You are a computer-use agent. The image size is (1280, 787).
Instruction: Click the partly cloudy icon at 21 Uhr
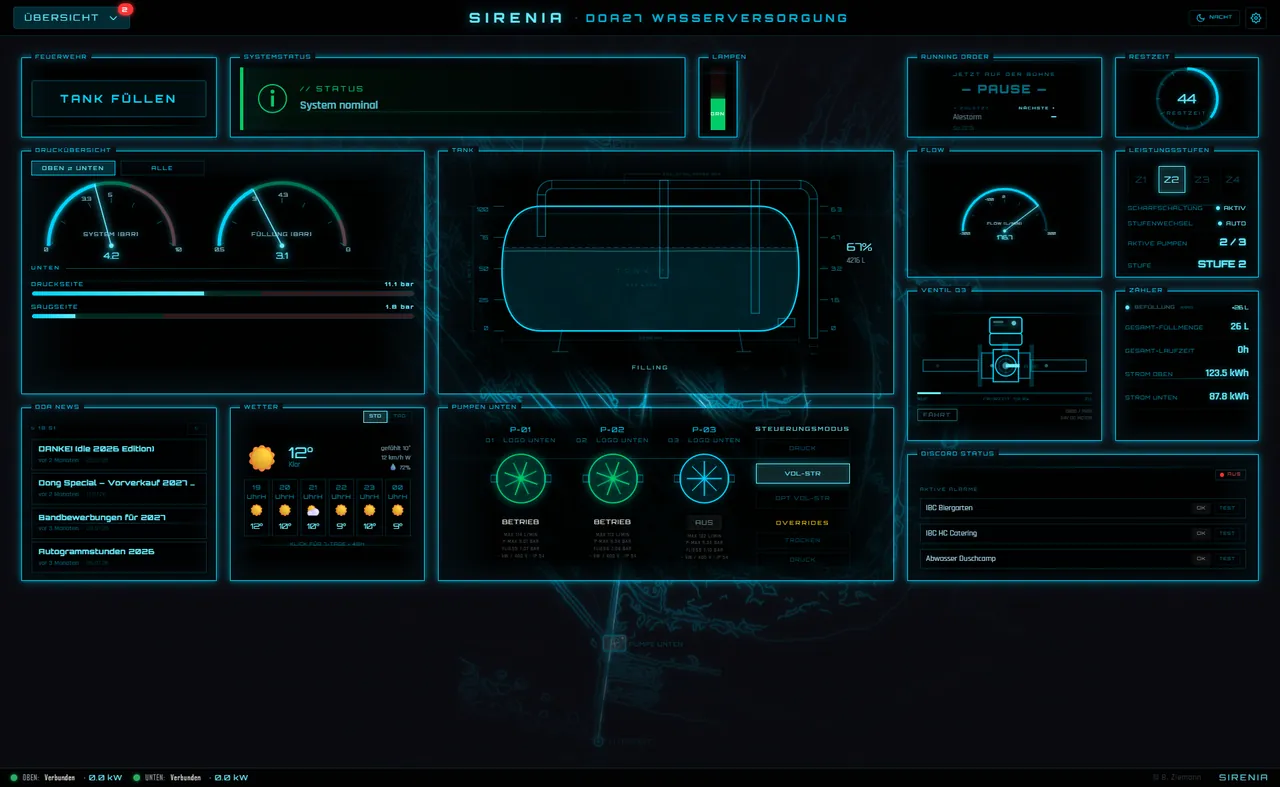313,510
